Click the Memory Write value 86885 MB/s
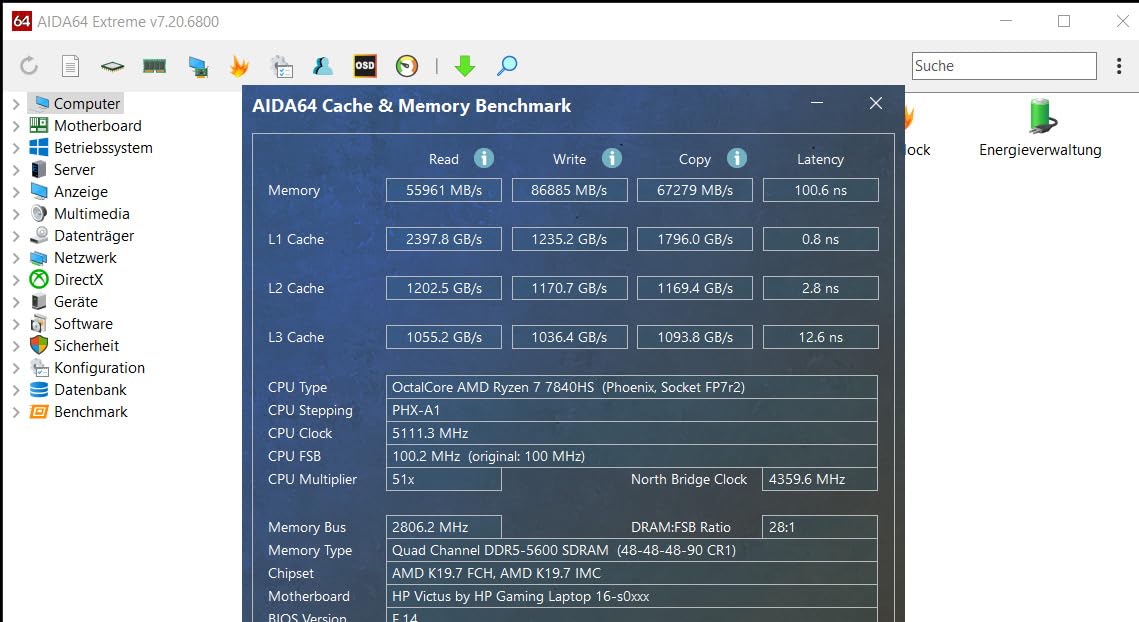This screenshot has width=1139, height=622. click(x=570, y=190)
